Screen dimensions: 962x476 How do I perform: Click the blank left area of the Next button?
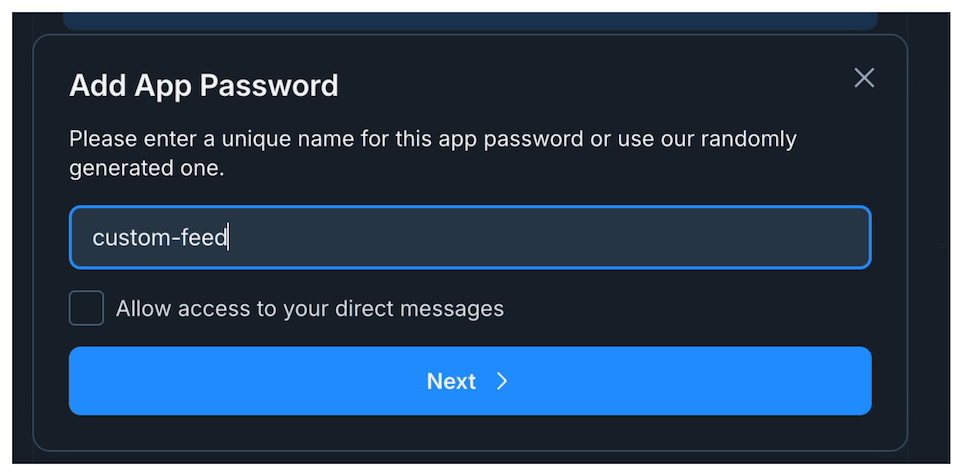pos(200,381)
